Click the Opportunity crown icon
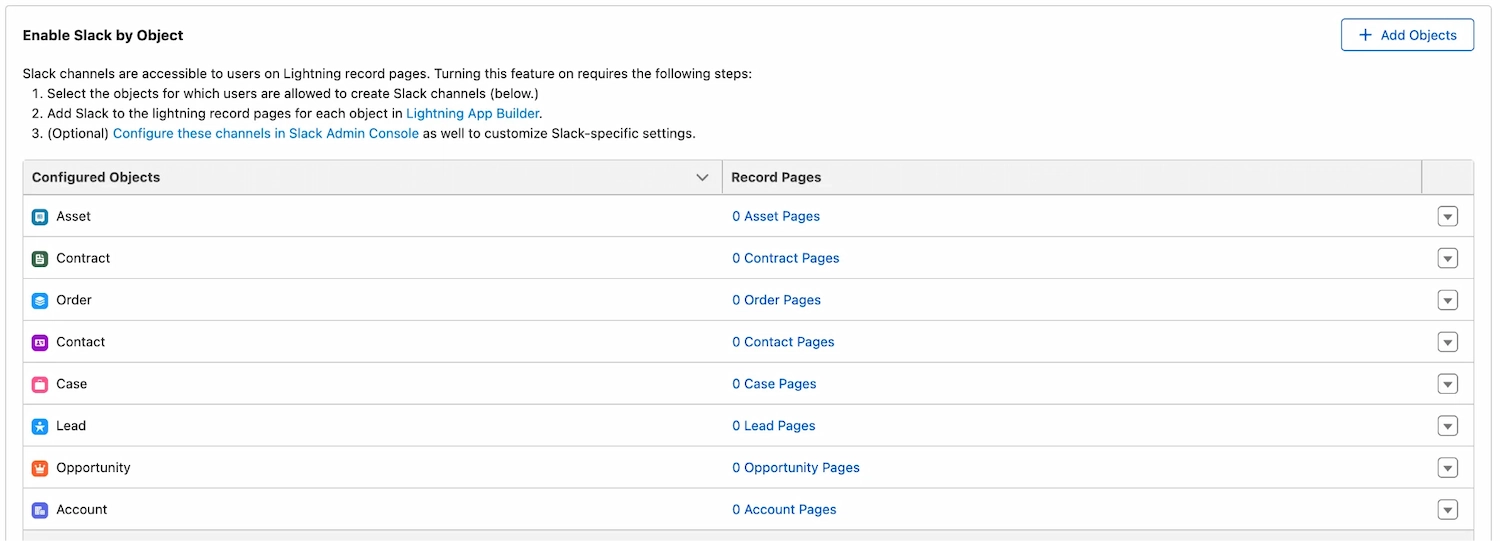The height and width of the screenshot is (541, 1500). (40, 468)
